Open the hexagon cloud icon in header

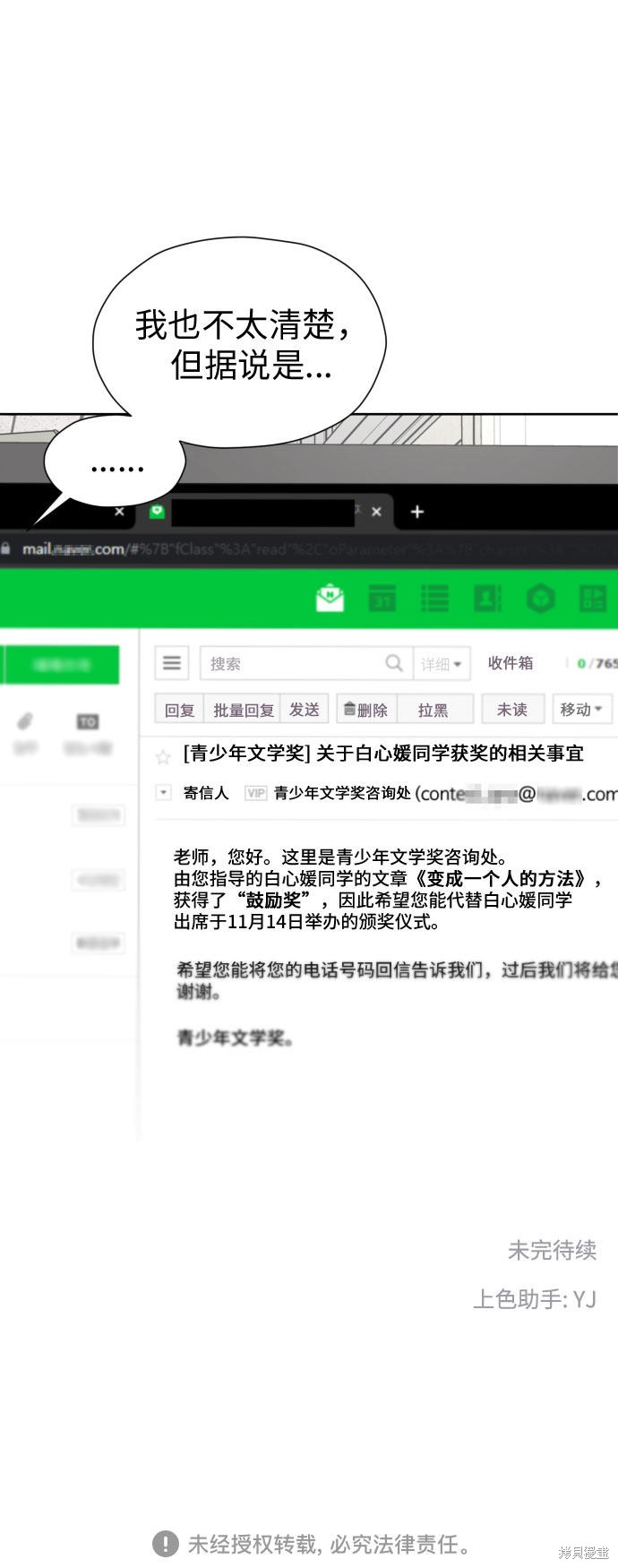coord(540,598)
